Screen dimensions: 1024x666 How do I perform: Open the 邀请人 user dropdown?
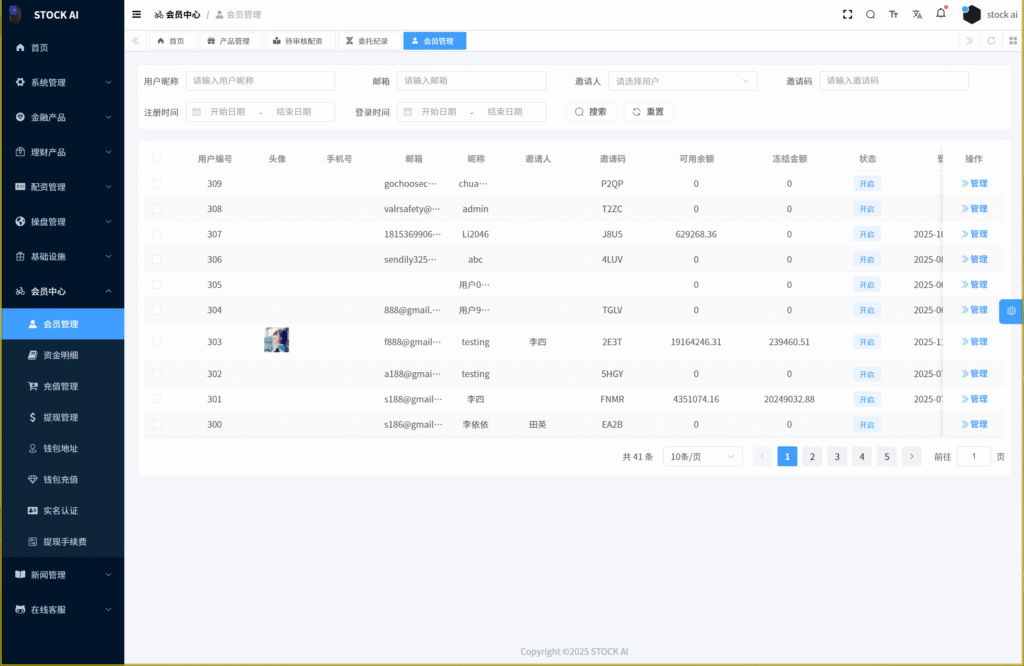[682, 81]
